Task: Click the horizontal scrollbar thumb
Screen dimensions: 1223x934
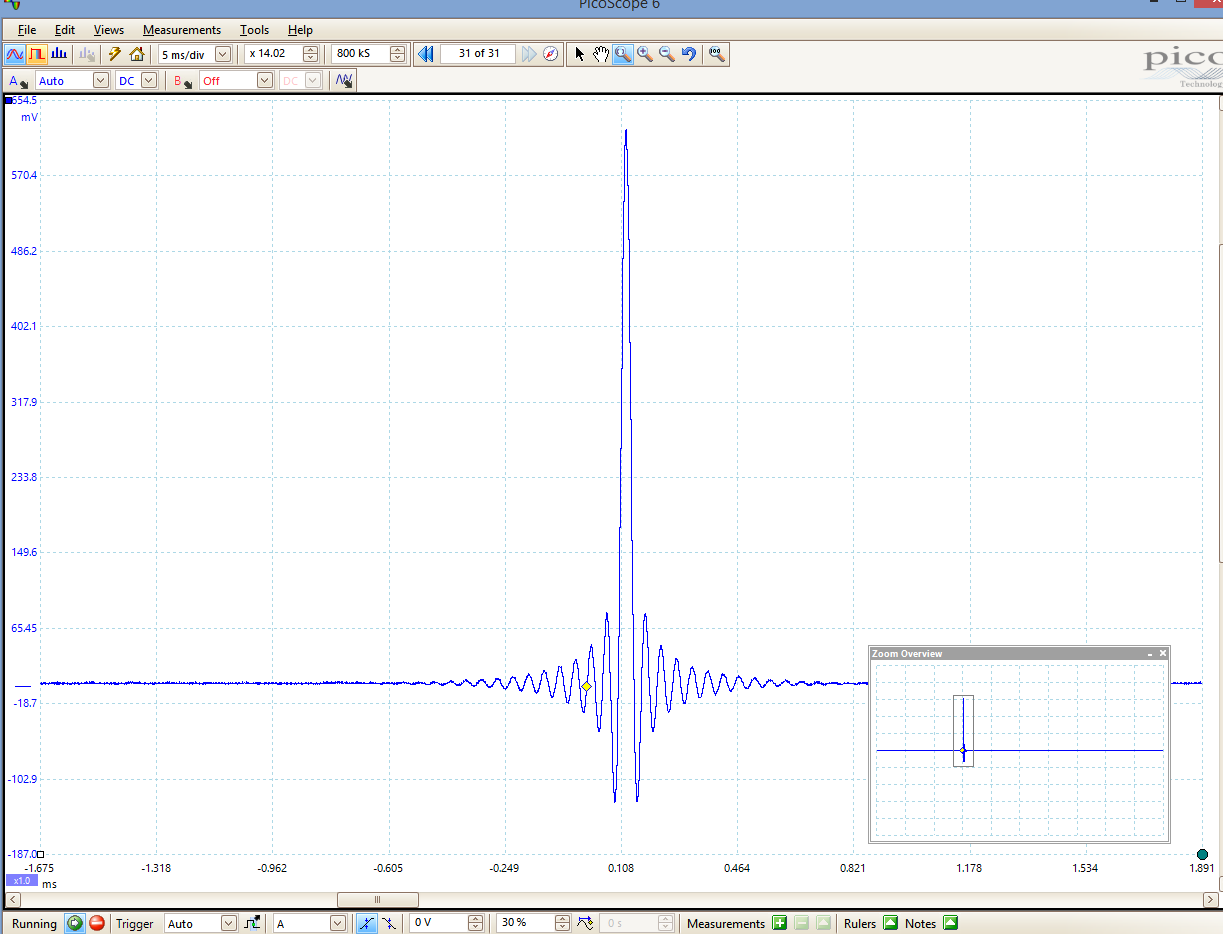Action: 377,899
